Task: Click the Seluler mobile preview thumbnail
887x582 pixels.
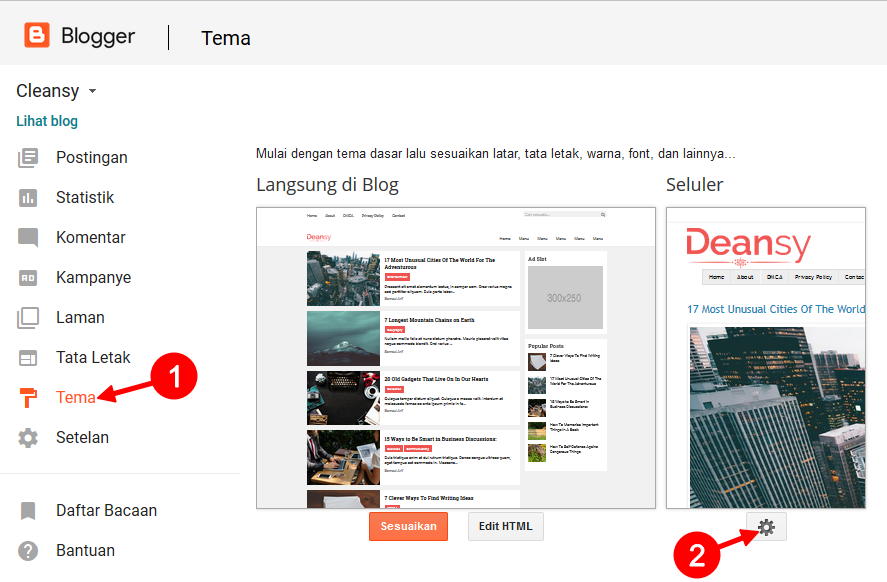Action: [x=766, y=358]
